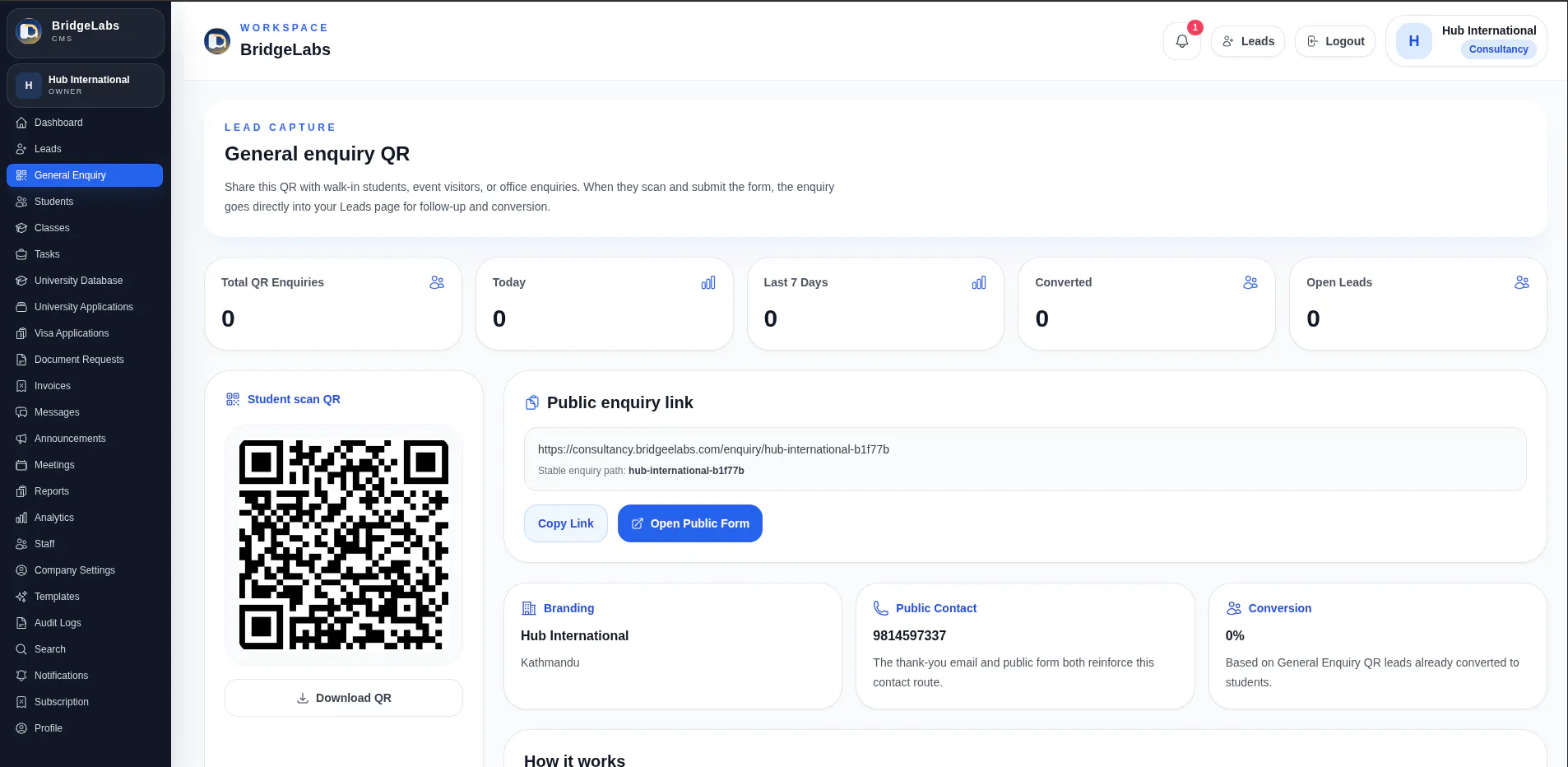Click the phone number 9814597337

pyautogui.click(x=909, y=635)
